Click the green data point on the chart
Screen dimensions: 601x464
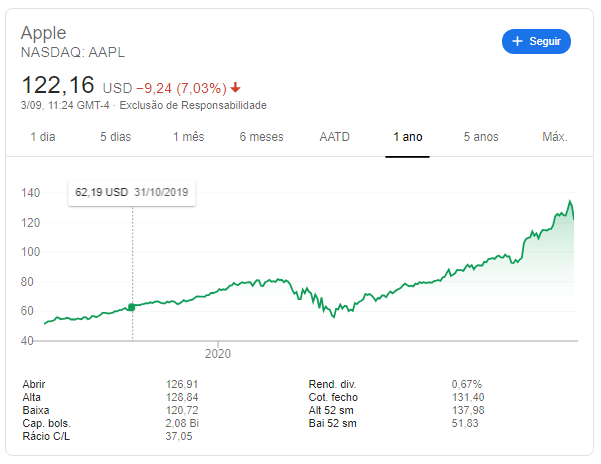pos(132,307)
